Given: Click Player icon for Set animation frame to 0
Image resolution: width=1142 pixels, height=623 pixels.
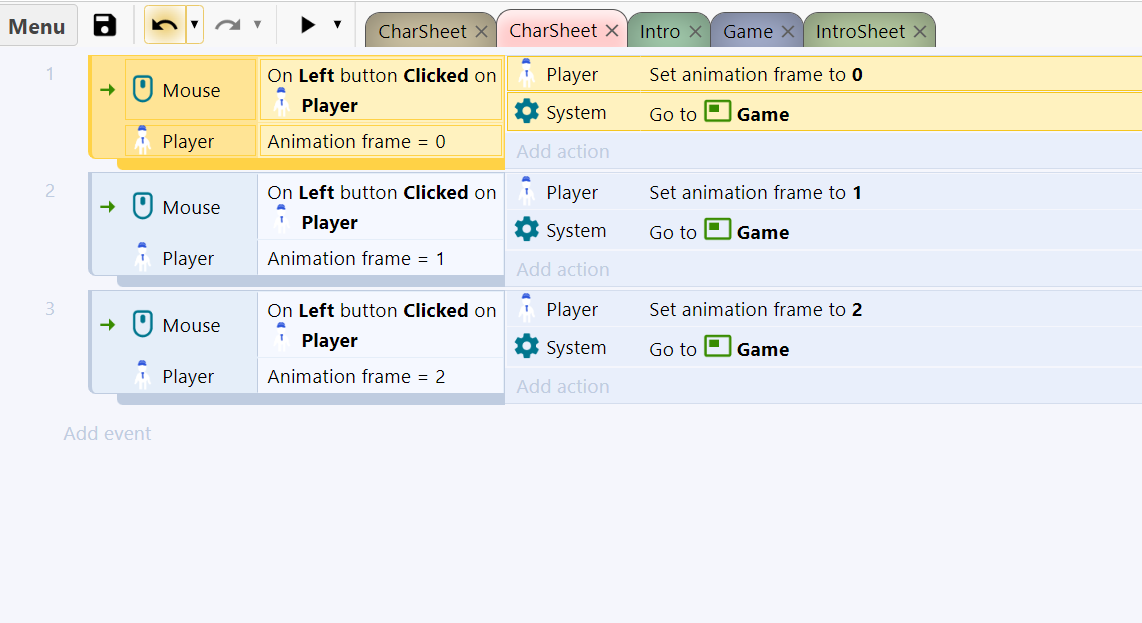Looking at the screenshot, I should (x=527, y=73).
